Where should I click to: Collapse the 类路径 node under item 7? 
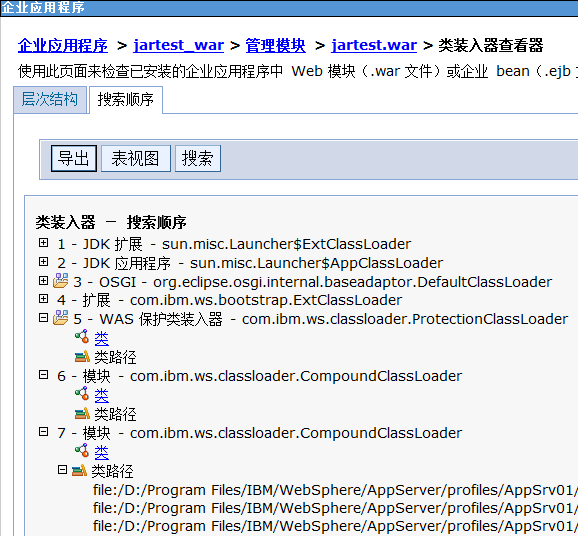(x=62, y=470)
